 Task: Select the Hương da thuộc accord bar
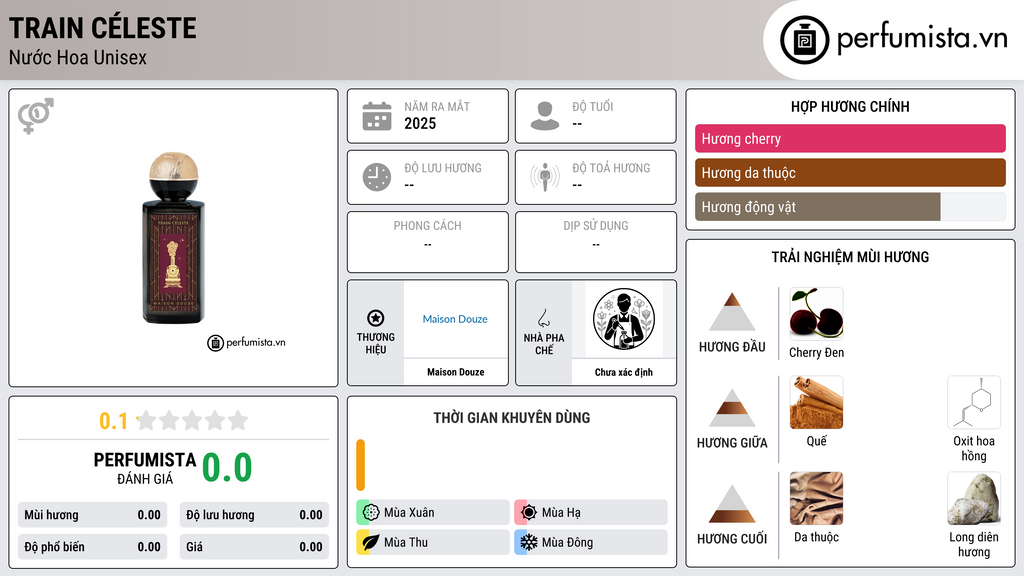(x=850, y=172)
